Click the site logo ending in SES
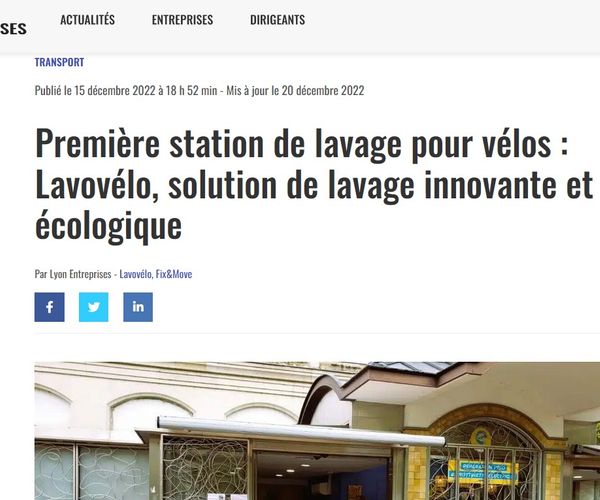 [13, 29]
